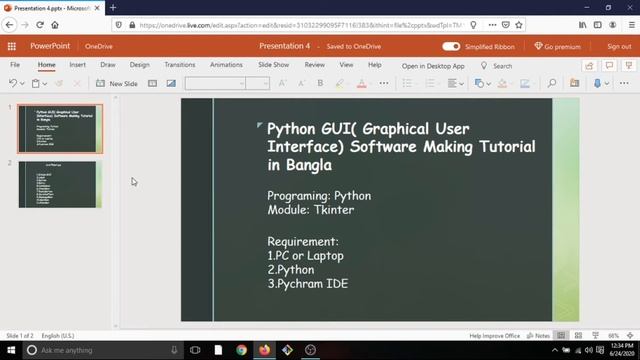Switch to the Review tab
The image size is (640, 360).
(x=315, y=64)
